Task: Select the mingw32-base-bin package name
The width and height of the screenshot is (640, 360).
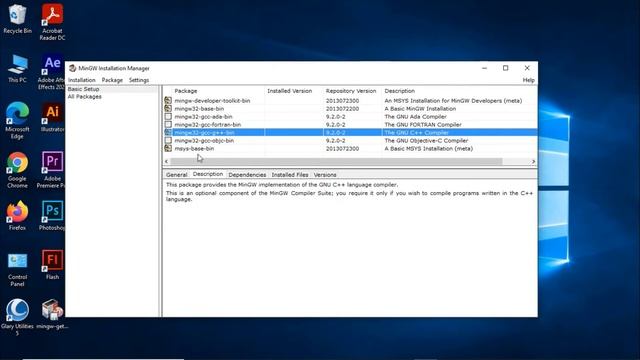Action: [x=199, y=109]
